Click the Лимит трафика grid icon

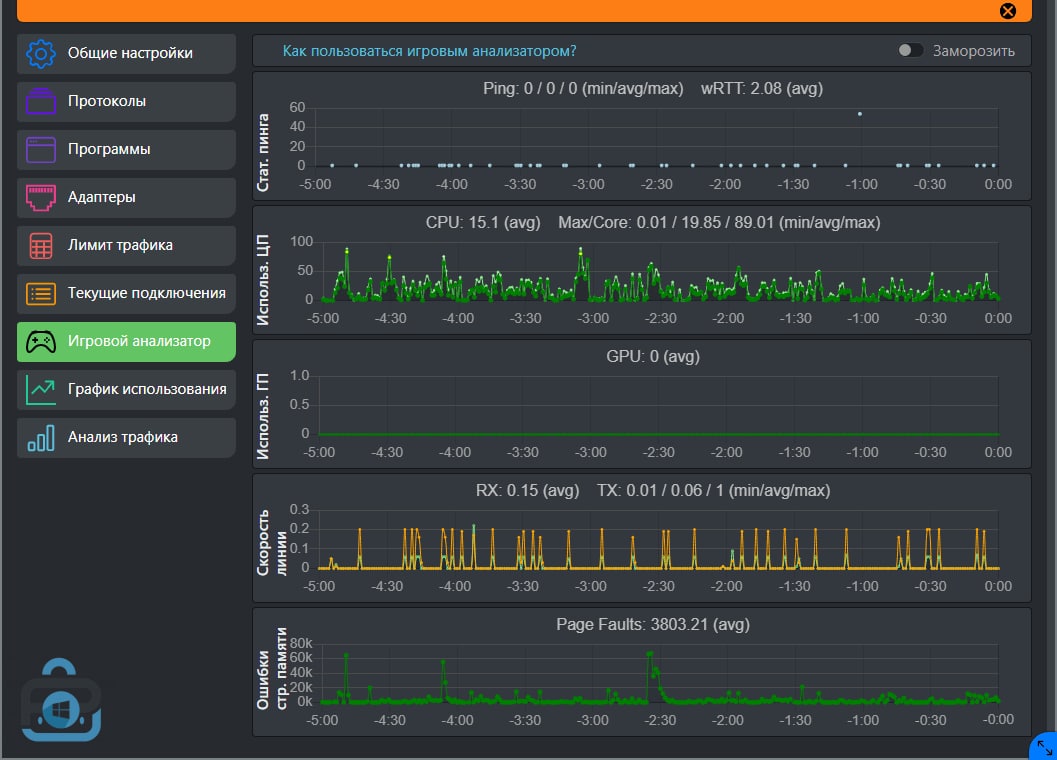(41, 246)
